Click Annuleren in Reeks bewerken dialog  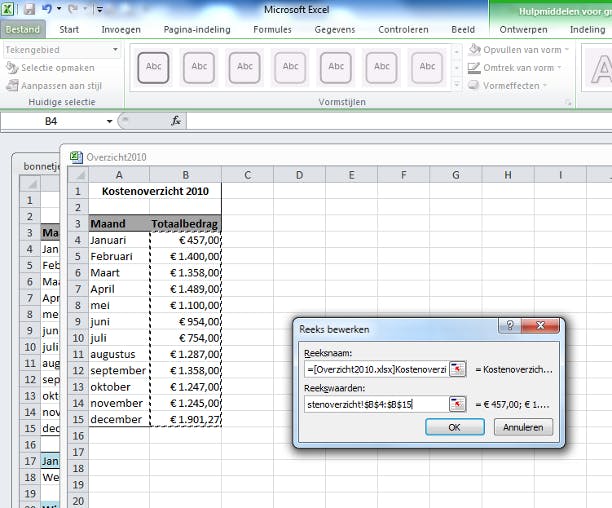pos(523,427)
